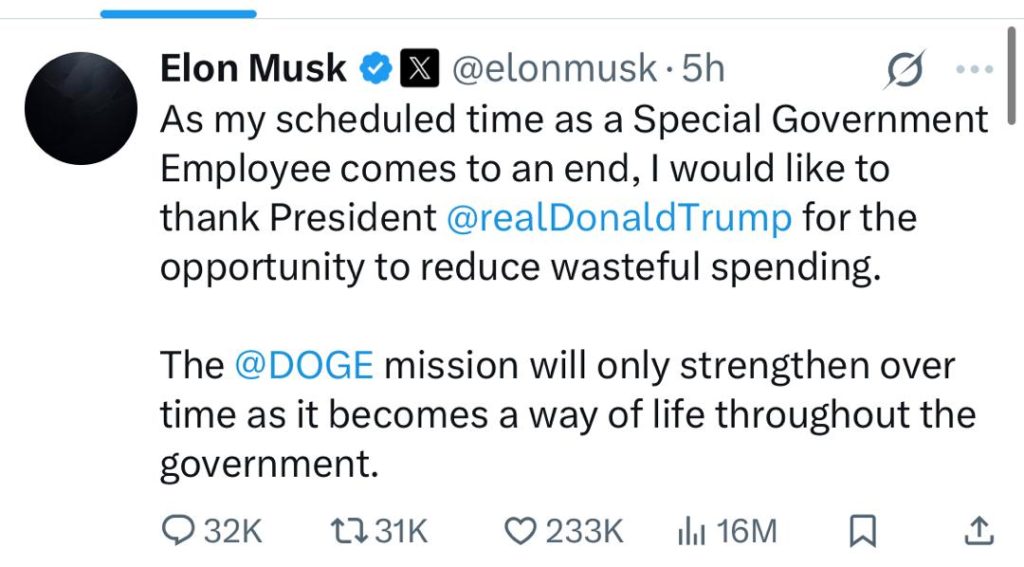
Task: Click the blue verified checkmark badge
Action: [376, 69]
